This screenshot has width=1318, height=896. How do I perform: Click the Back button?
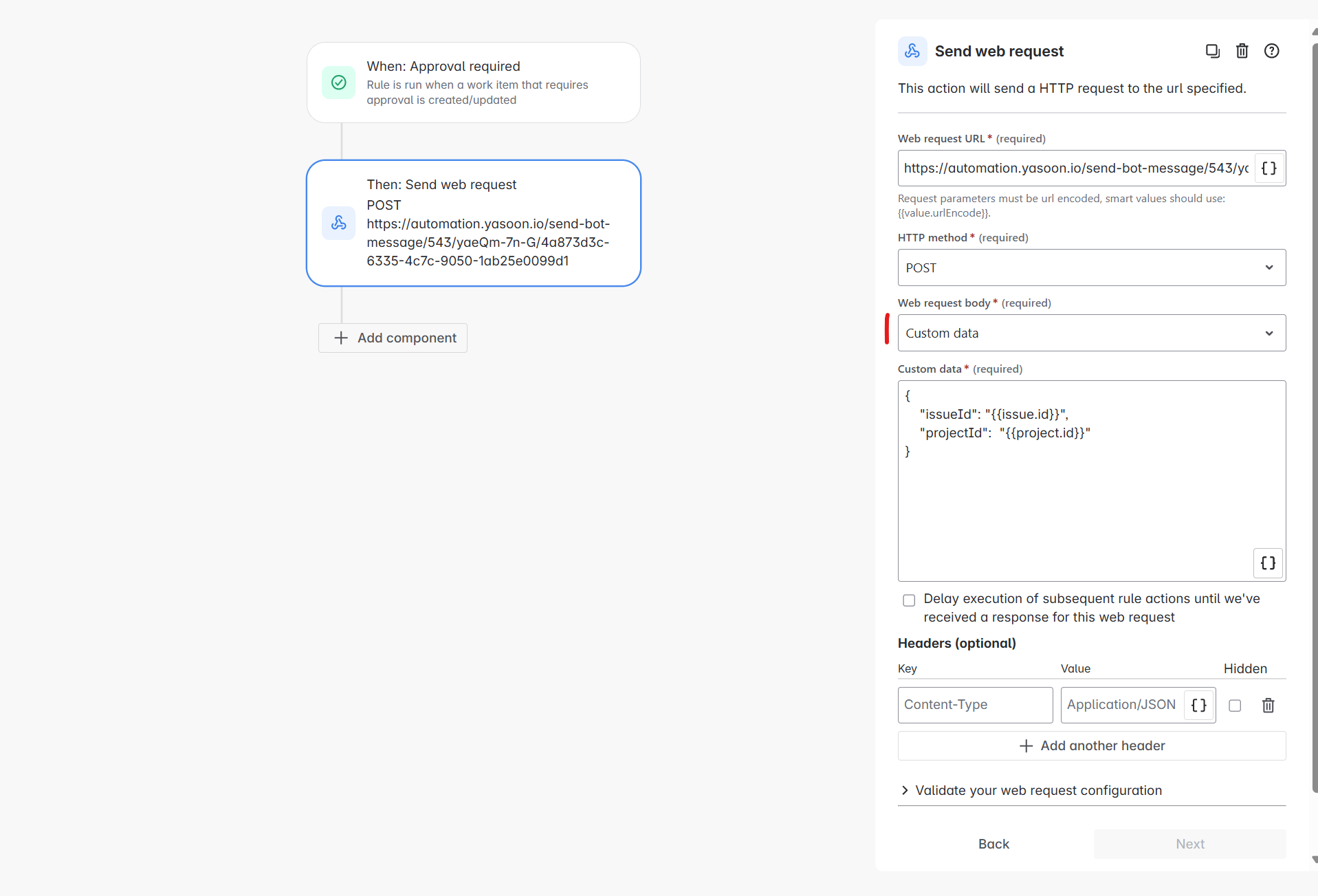(x=993, y=844)
